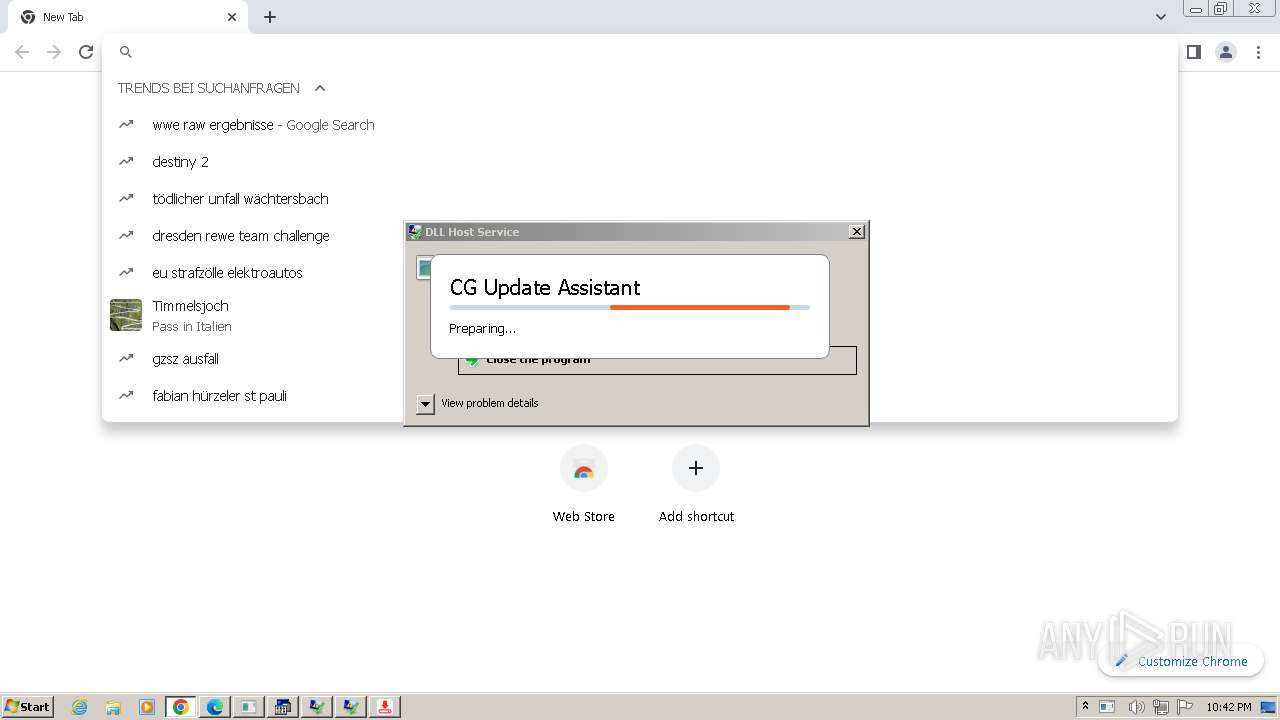Image resolution: width=1280 pixels, height=720 pixels.
Task: Expand View problem details in the dialog
Action: pos(426,404)
